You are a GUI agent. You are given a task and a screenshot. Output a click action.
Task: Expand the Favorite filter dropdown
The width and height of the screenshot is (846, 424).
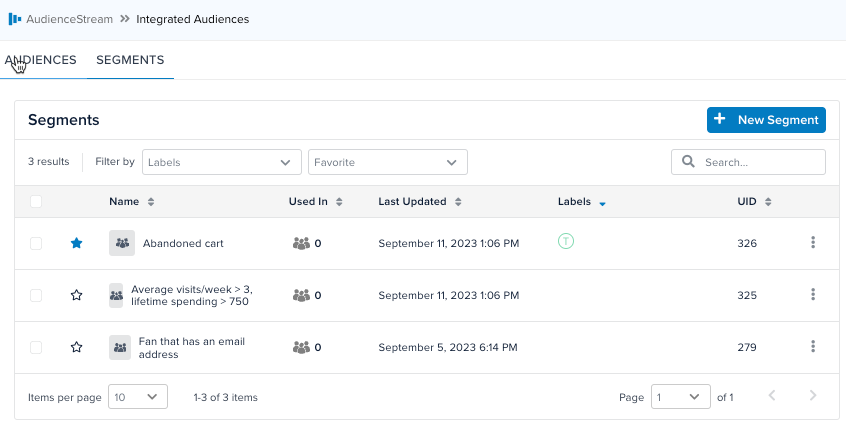click(387, 162)
